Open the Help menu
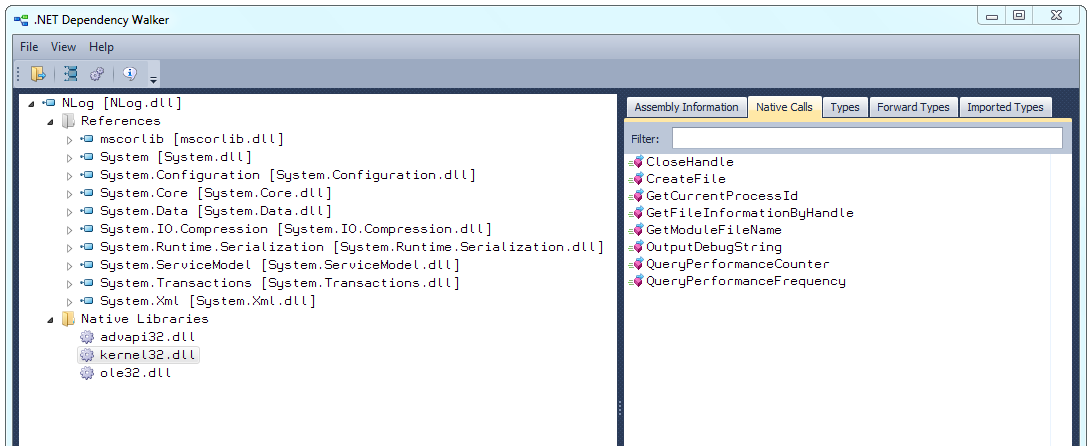The height and width of the screenshot is (446, 1091). (102, 47)
